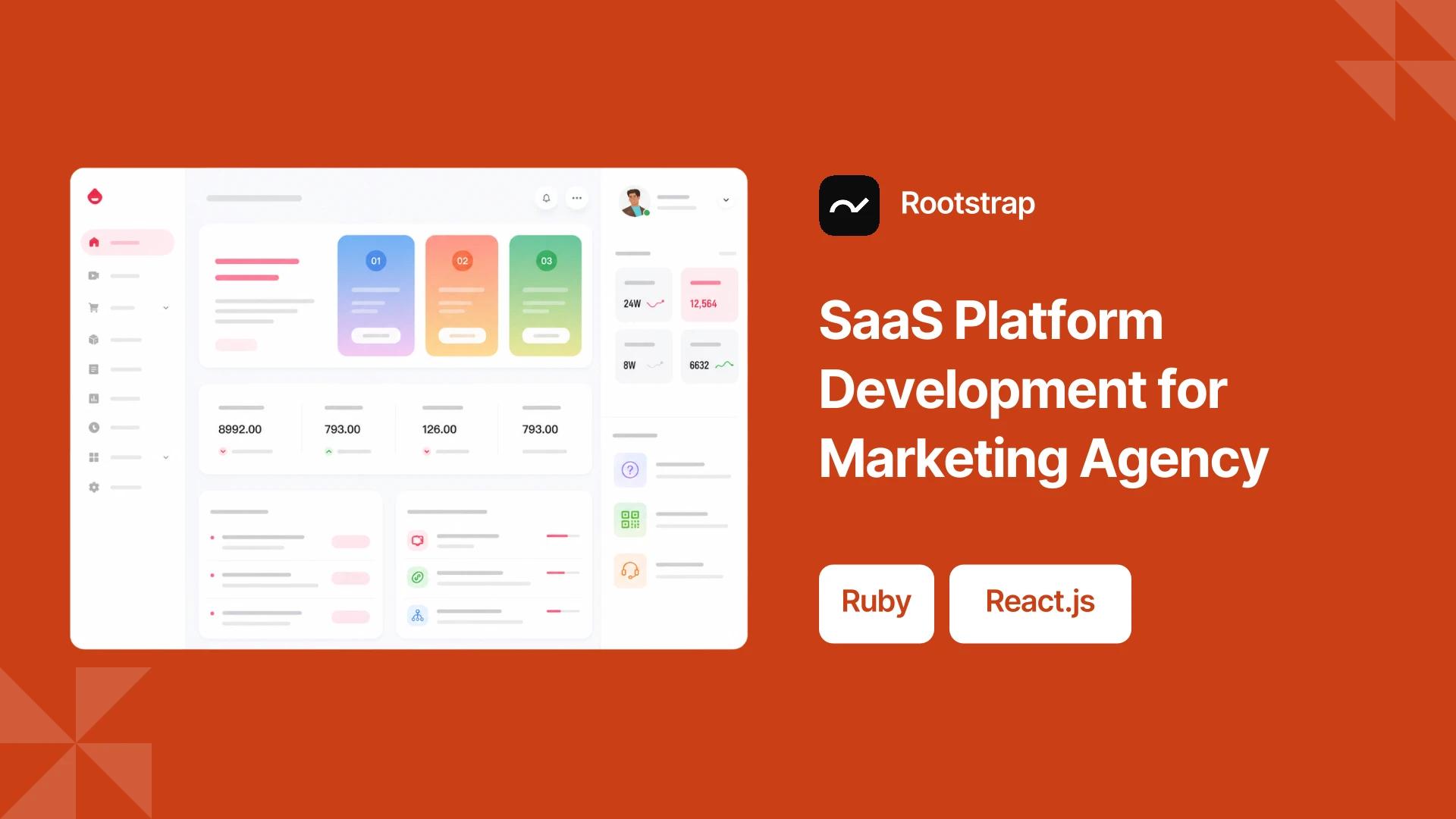Click the React.js tag
The image size is (1456, 819).
point(1040,604)
